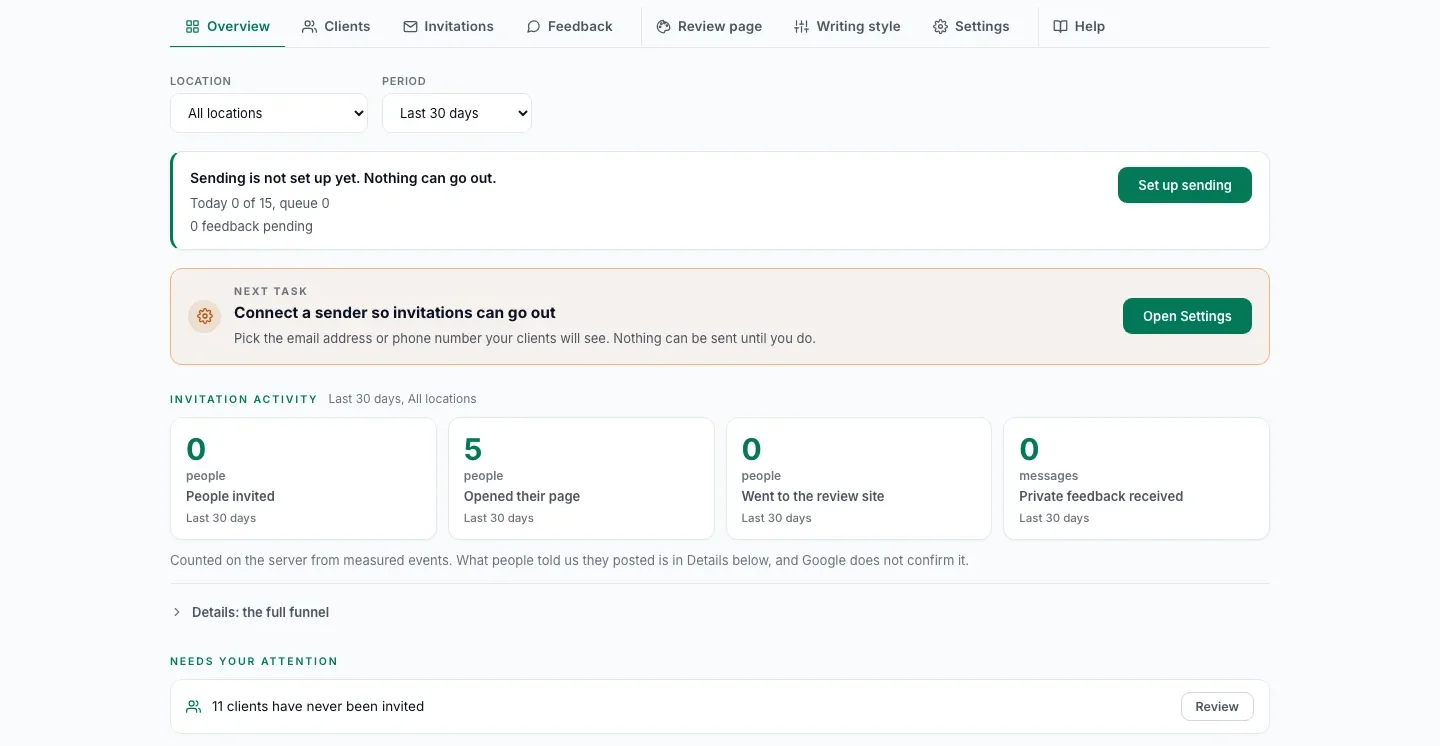Click the Needs Your Attention section label
The image size is (1440, 746).
(254, 661)
